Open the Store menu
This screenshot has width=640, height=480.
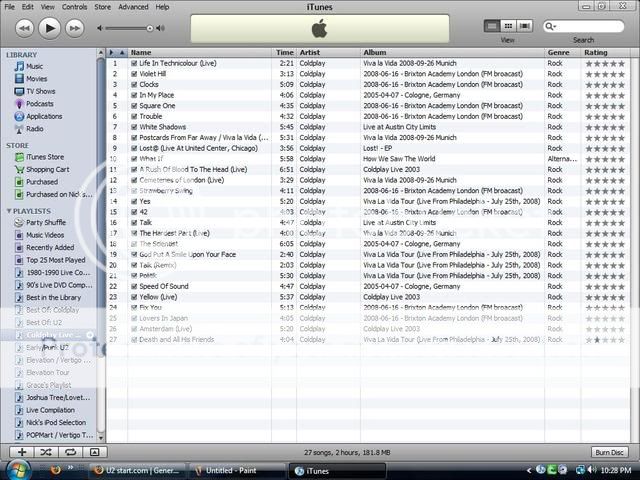pos(102,7)
